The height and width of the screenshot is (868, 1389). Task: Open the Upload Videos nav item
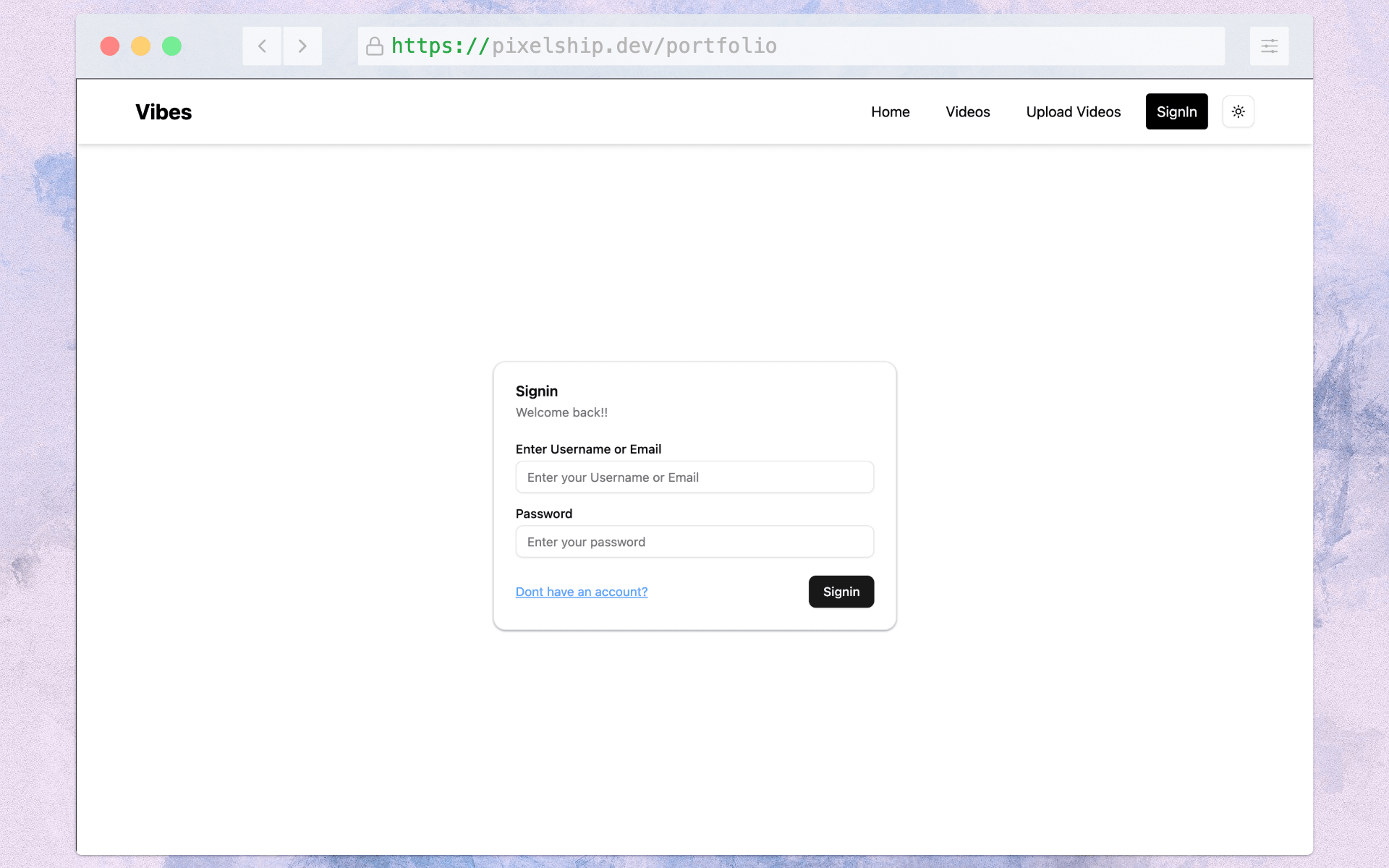[x=1073, y=111]
